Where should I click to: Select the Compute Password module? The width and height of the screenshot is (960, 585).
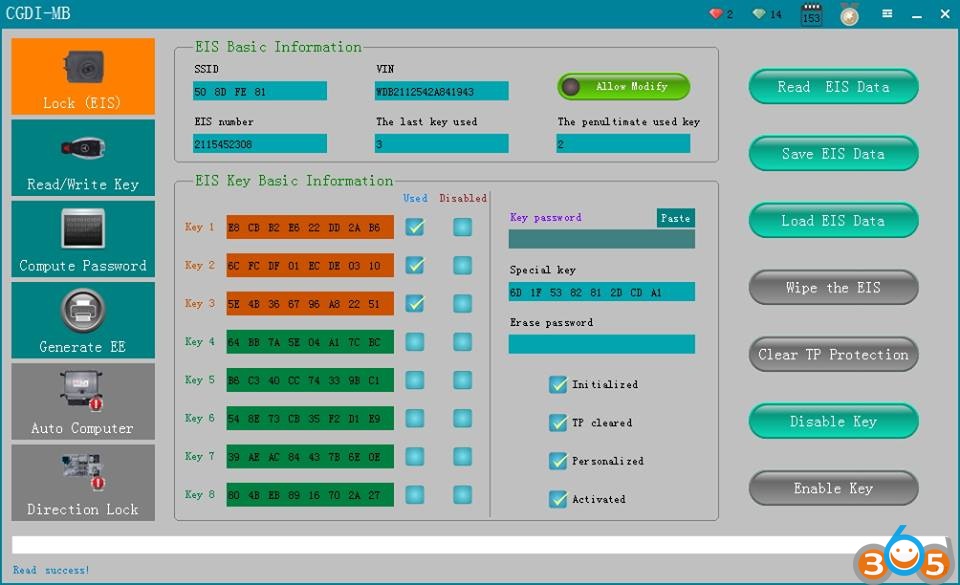tap(83, 239)
